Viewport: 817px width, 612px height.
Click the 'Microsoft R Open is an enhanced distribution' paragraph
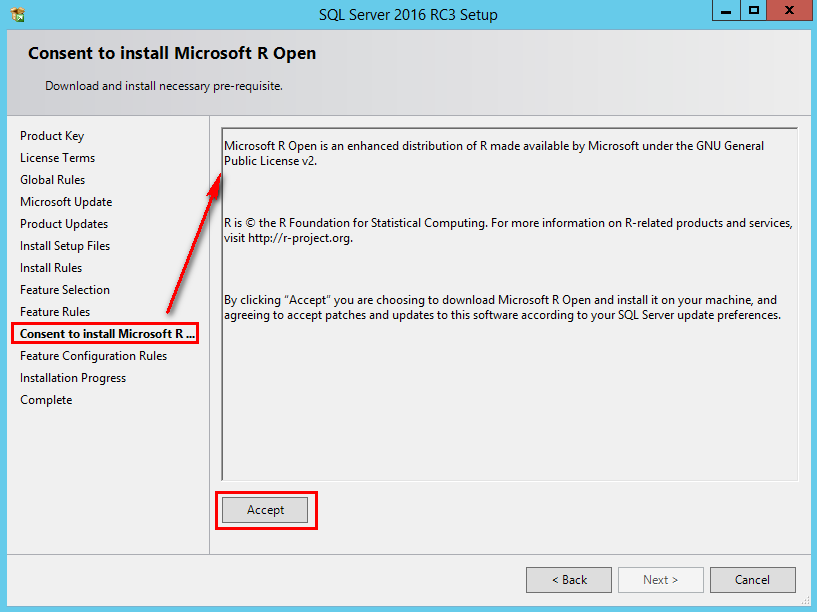click(494, 153)
